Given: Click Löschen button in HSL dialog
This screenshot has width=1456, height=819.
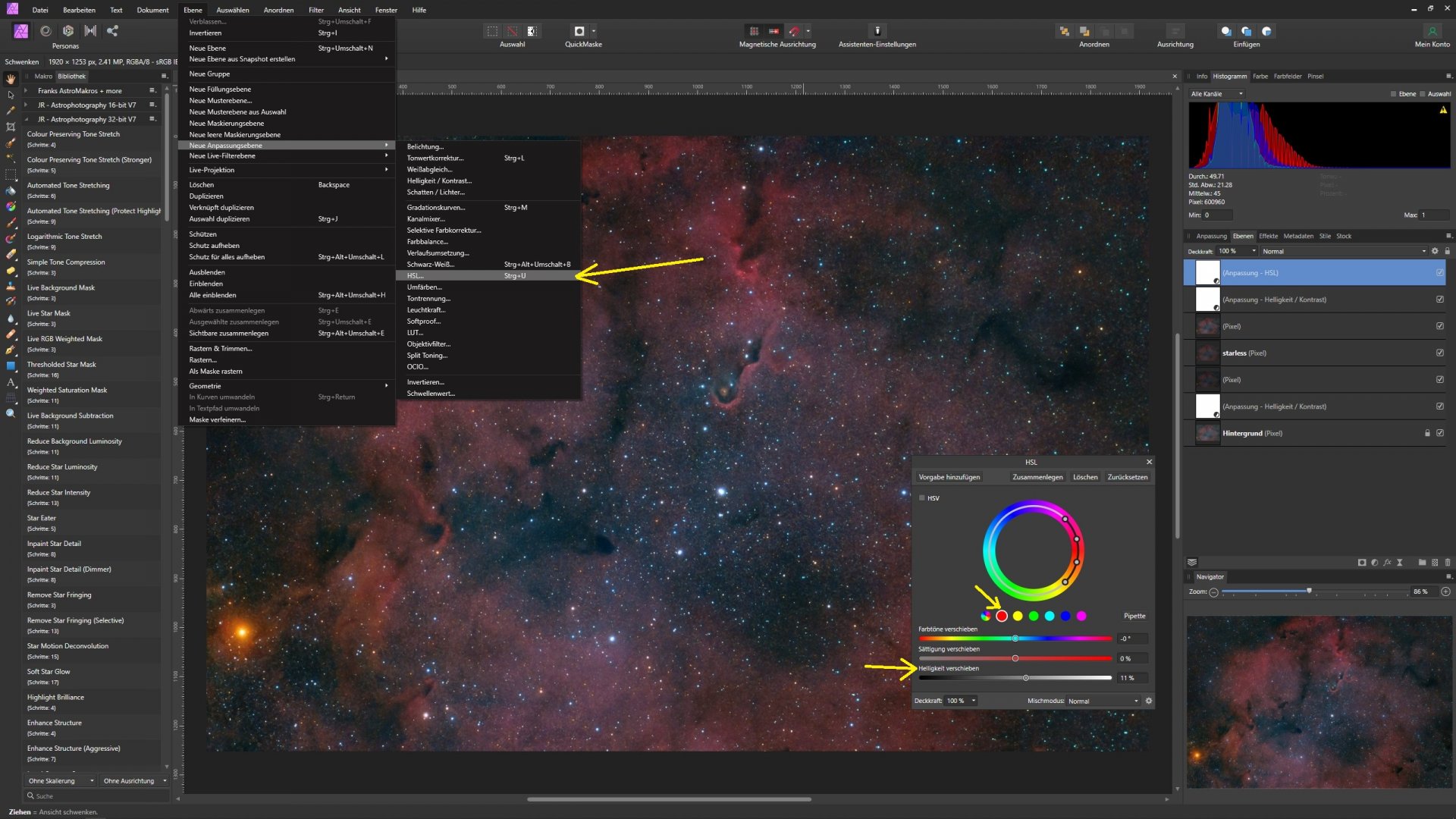Looking at the screenshot, I should pos(1085,477).
